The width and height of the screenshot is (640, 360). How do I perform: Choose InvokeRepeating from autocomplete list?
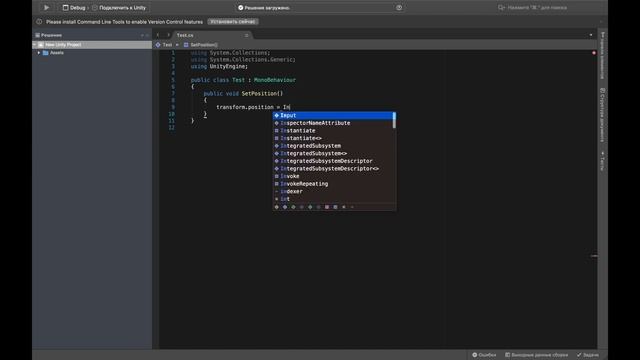click(333, 184)
